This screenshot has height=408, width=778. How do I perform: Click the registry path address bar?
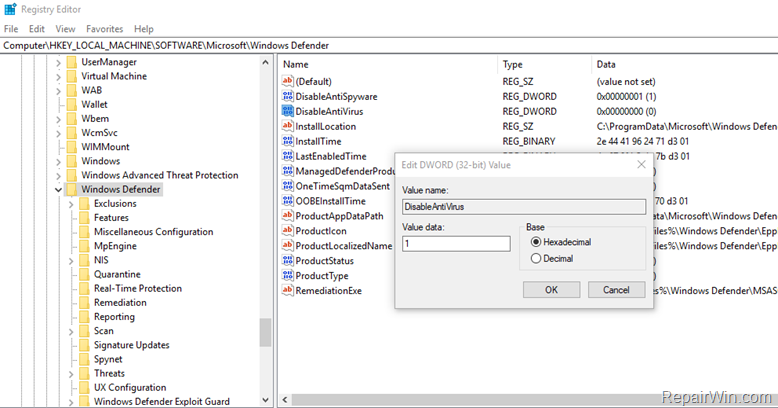coord(389,46)
